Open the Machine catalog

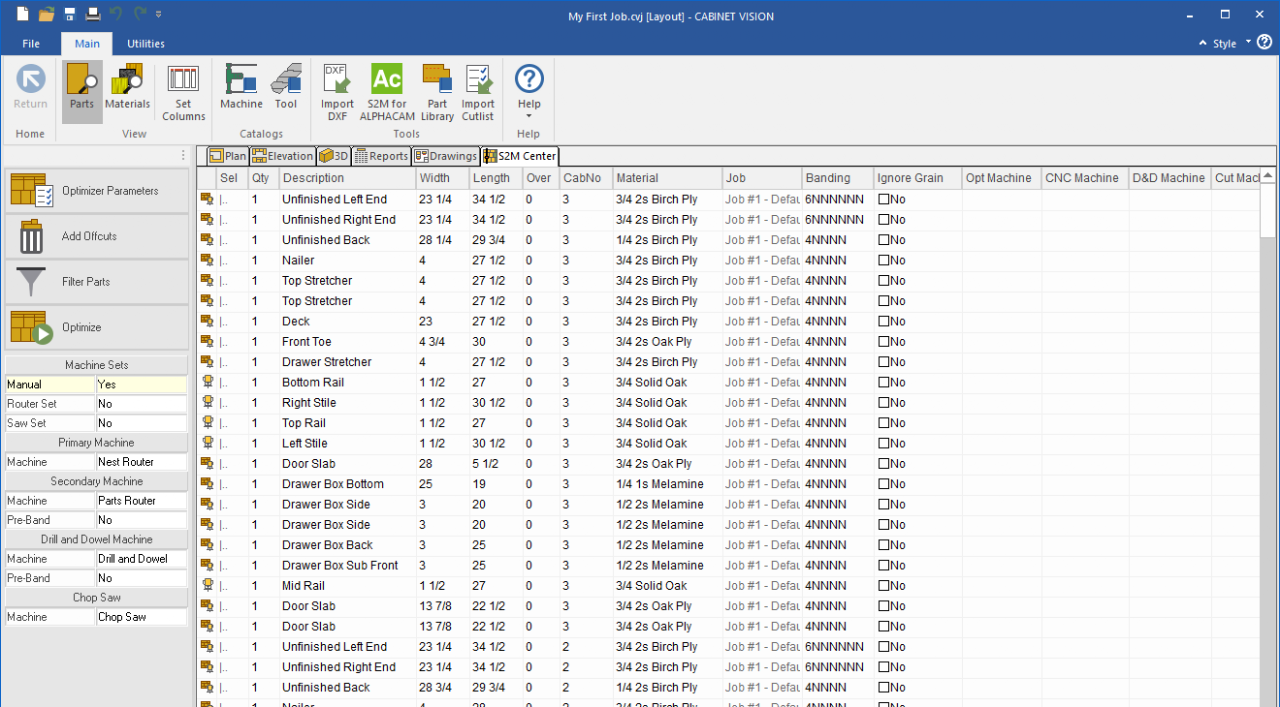coord(241,87)
